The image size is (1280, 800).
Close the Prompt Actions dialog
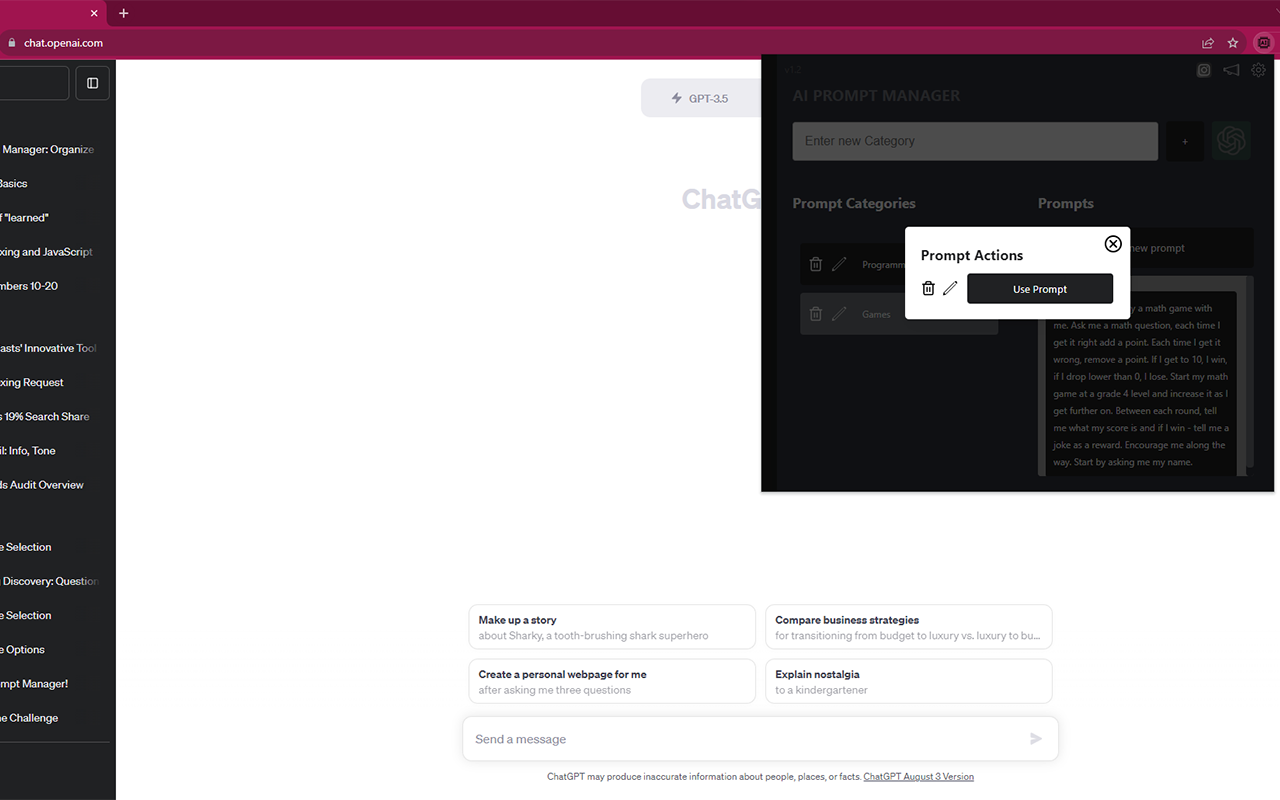1113,244
